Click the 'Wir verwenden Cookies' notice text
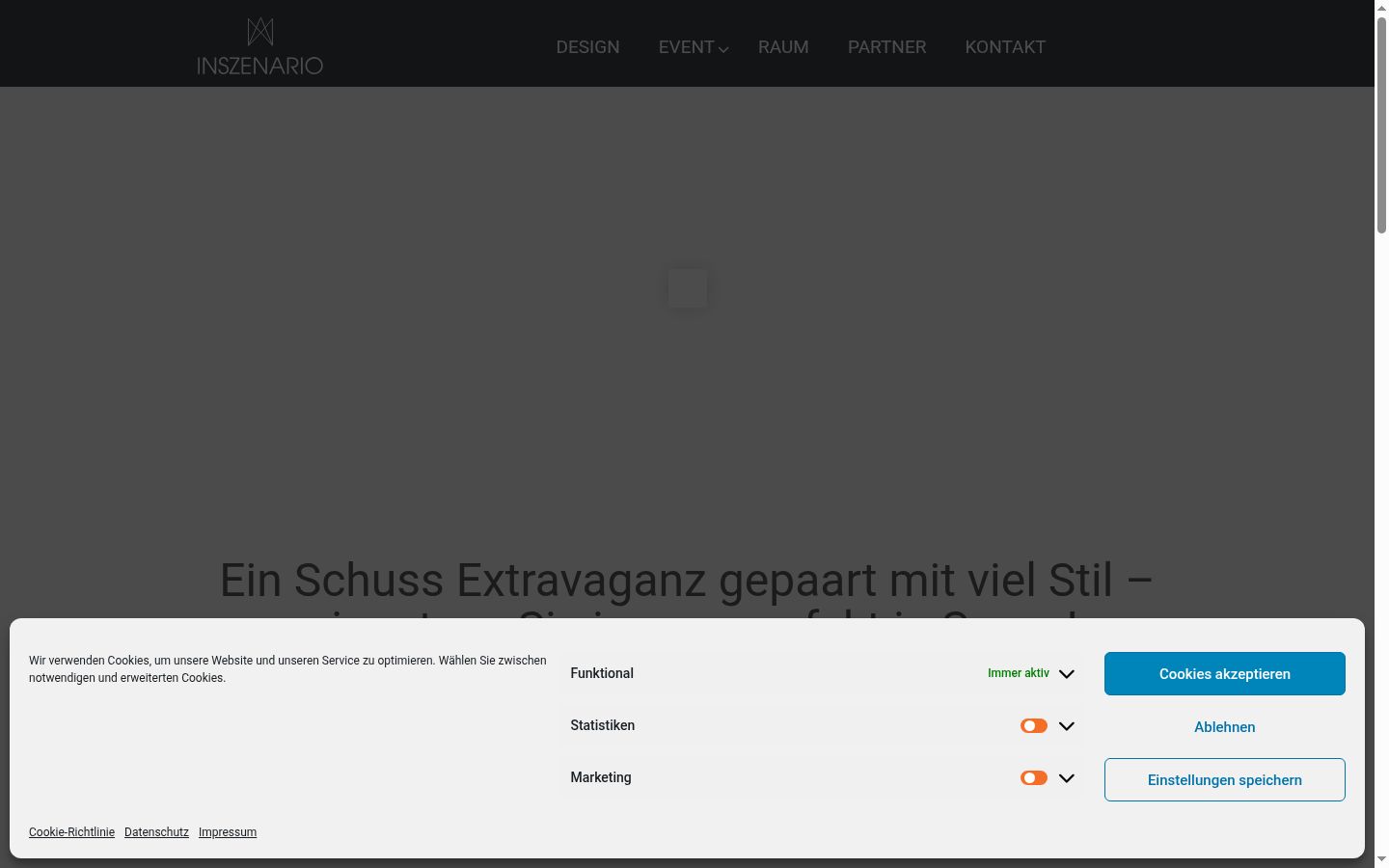 287,669
